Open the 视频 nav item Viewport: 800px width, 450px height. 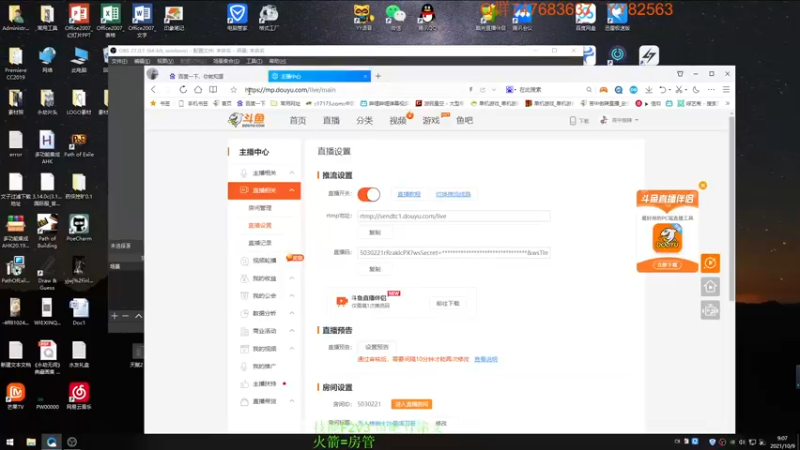tap(398, 120)
